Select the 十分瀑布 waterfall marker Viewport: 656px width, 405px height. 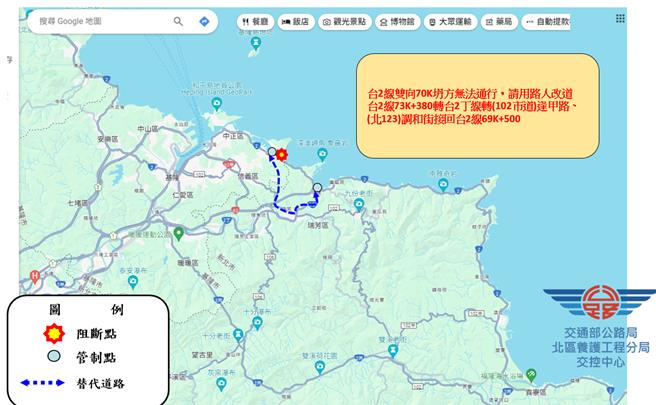coord(257,323)
